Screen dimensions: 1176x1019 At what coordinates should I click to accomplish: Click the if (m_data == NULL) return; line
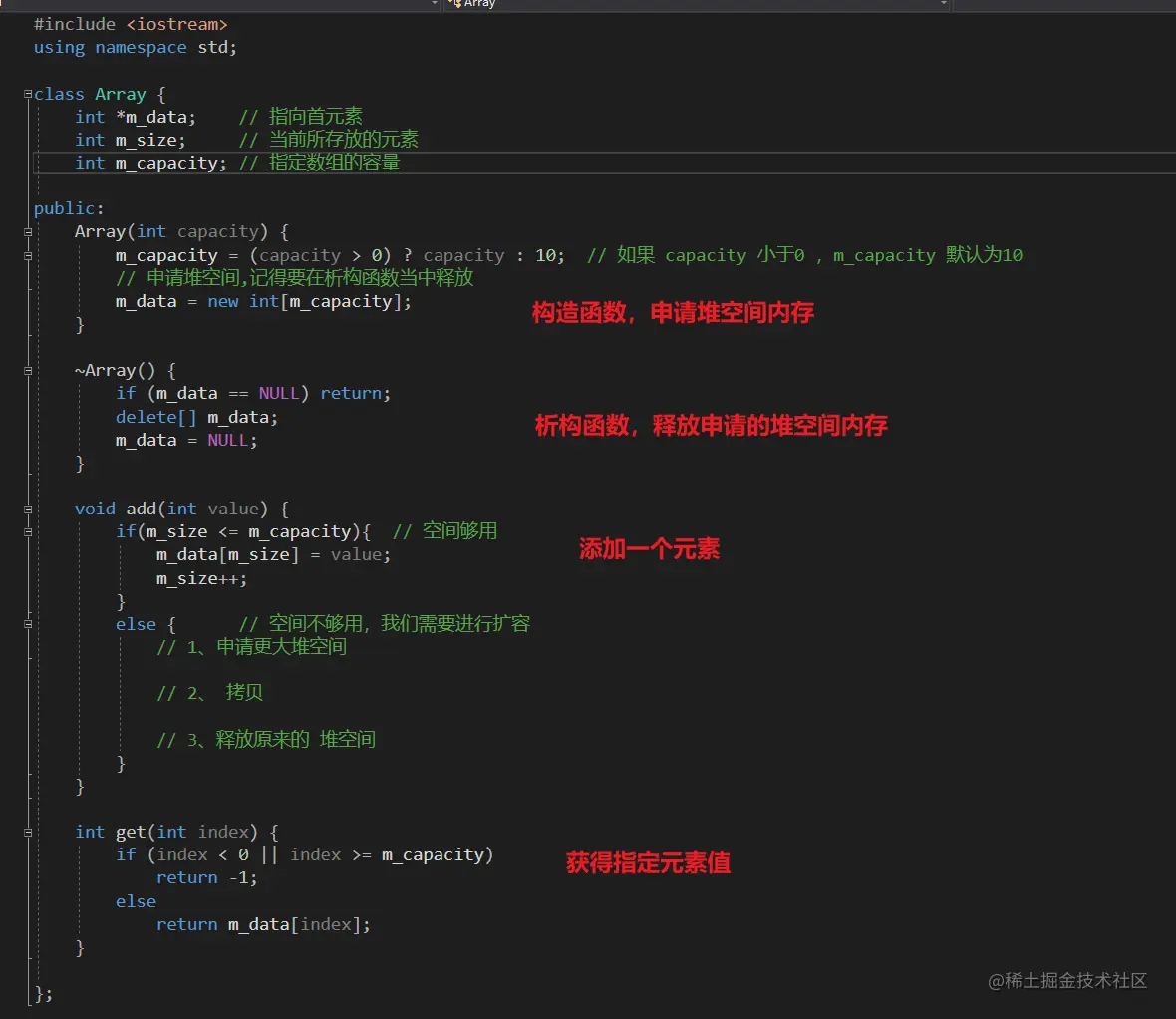click(x=253, y=393)
